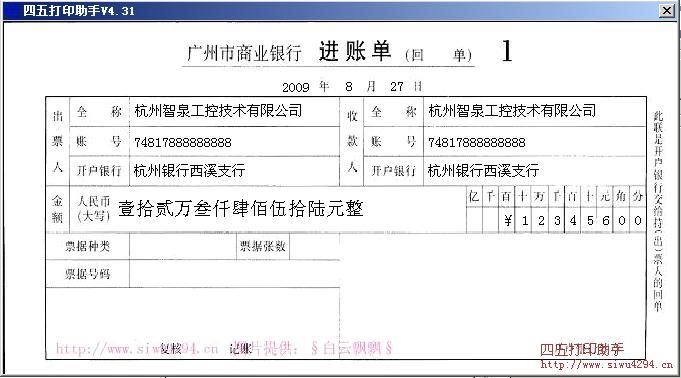This screenshot has width=681, height=378.
Task: Click the amount in words 壹拾贰万叁仟肆佰伍拾陆元整
Action: click(x=241, y=209)
